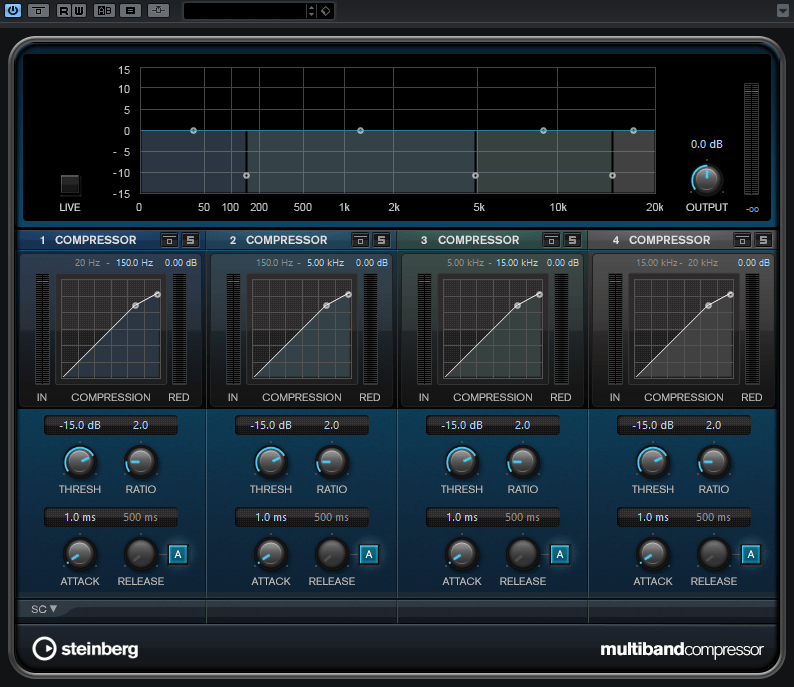Screen dimensions: 794x687
Task: Click band 1 RELEASE knob
Action: tap(141, 554)
